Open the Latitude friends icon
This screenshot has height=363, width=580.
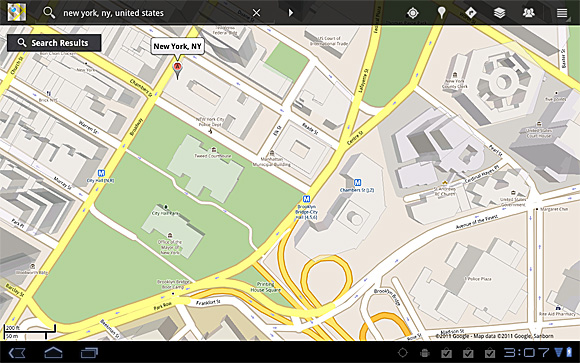pyautogui.click(x=529, y=13)
